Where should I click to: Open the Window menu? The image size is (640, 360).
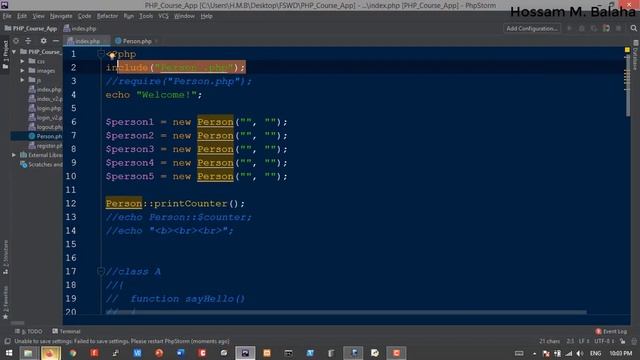[x=184, y=16]
